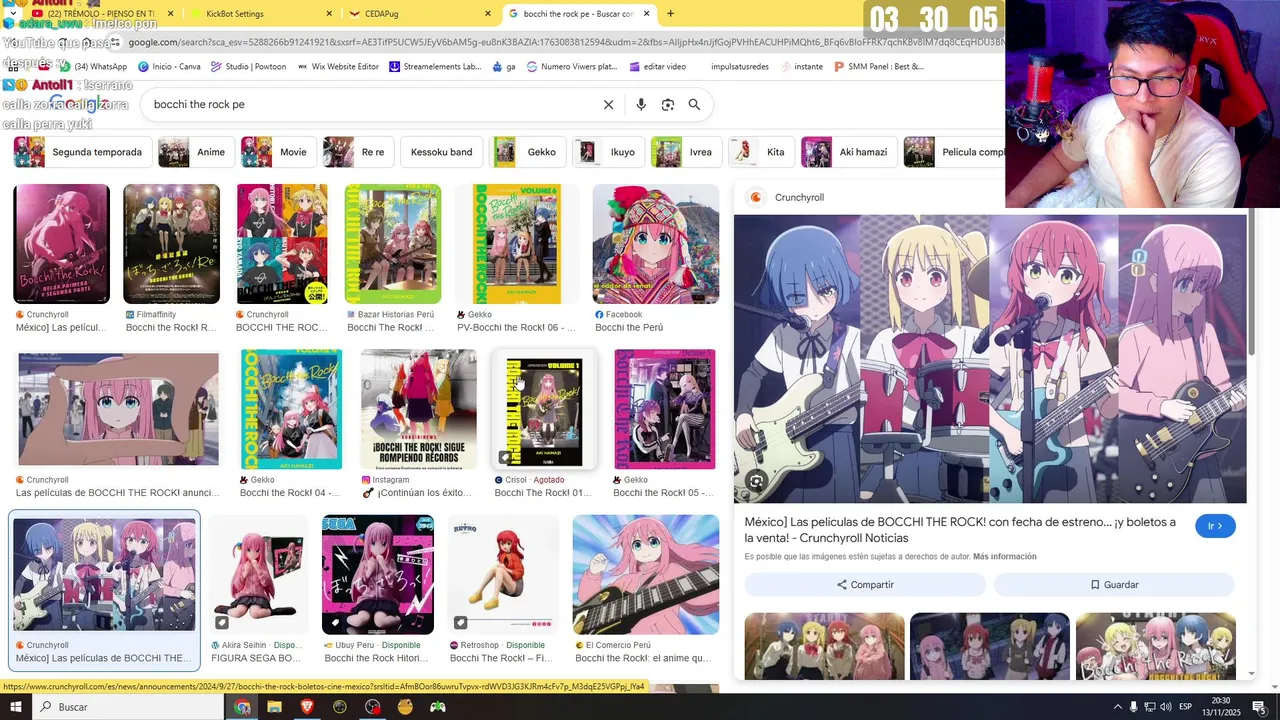Filter by Segunda temporada chip

click(x=82, y=152)
